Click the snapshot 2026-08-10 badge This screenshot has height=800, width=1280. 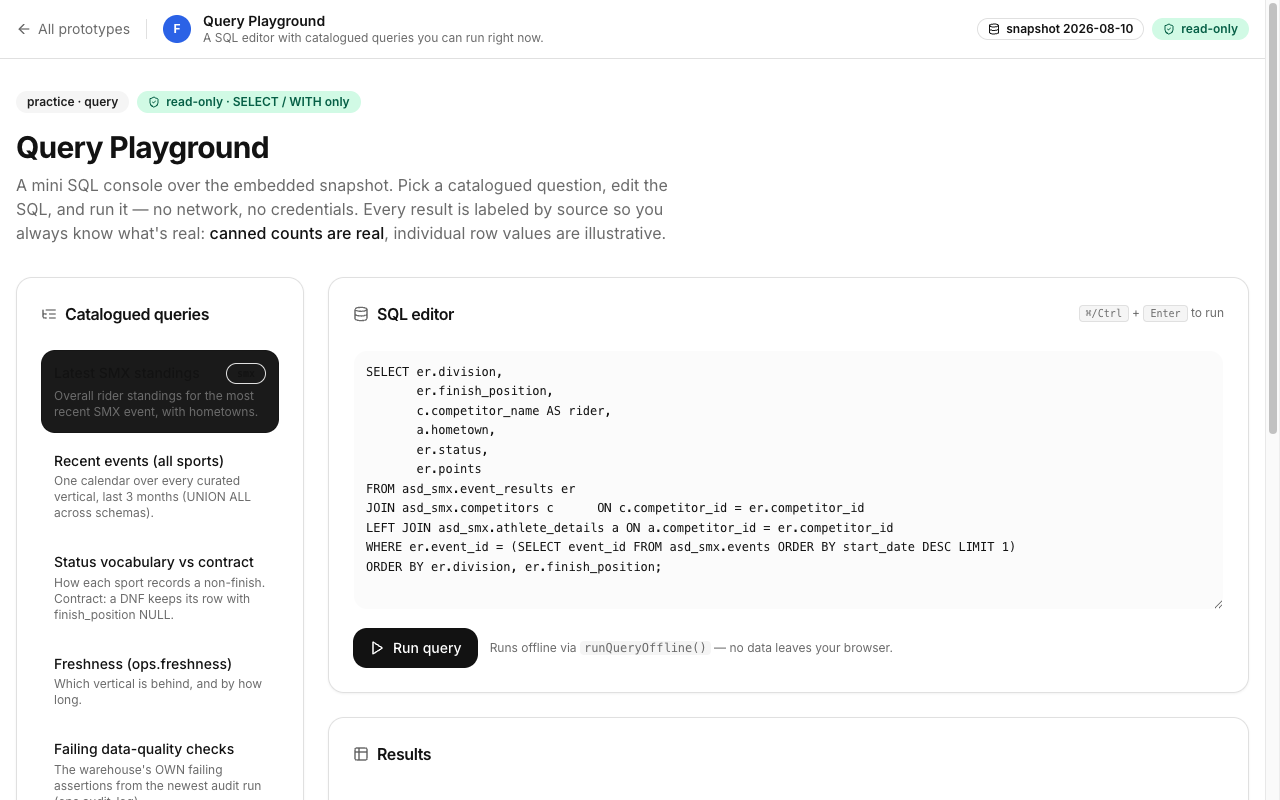click(1060, 29)
